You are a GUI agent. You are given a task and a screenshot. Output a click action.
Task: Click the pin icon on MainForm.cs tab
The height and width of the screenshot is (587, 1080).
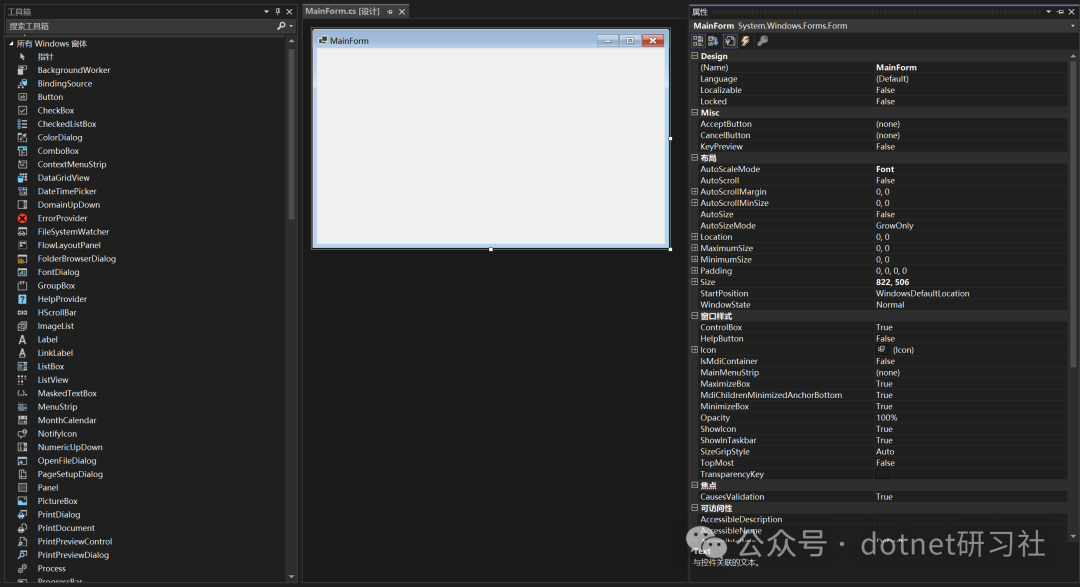pyautogui.click(x=390, y=12)
